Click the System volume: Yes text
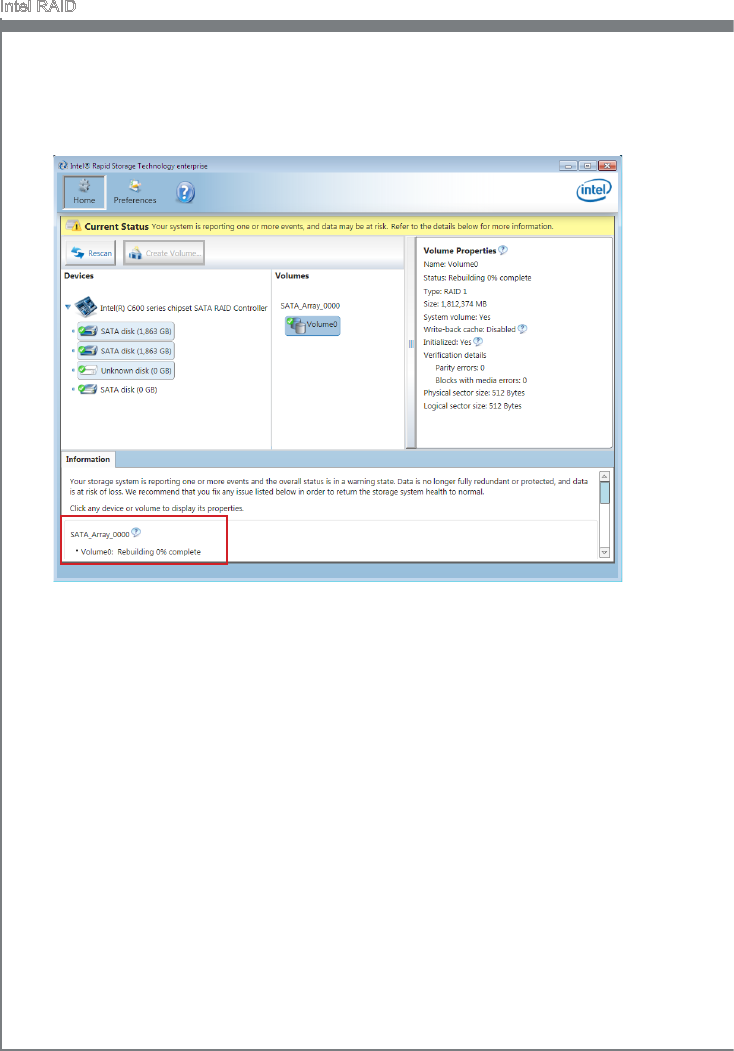The image size is (734, 1051). (457, 317)
